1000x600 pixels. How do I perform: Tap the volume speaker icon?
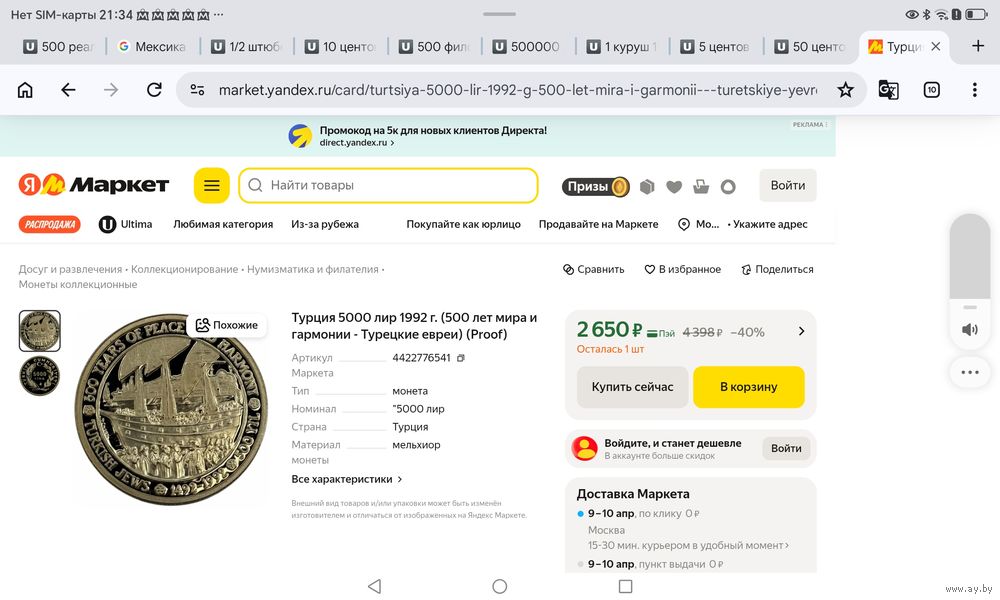click(969, 329)
